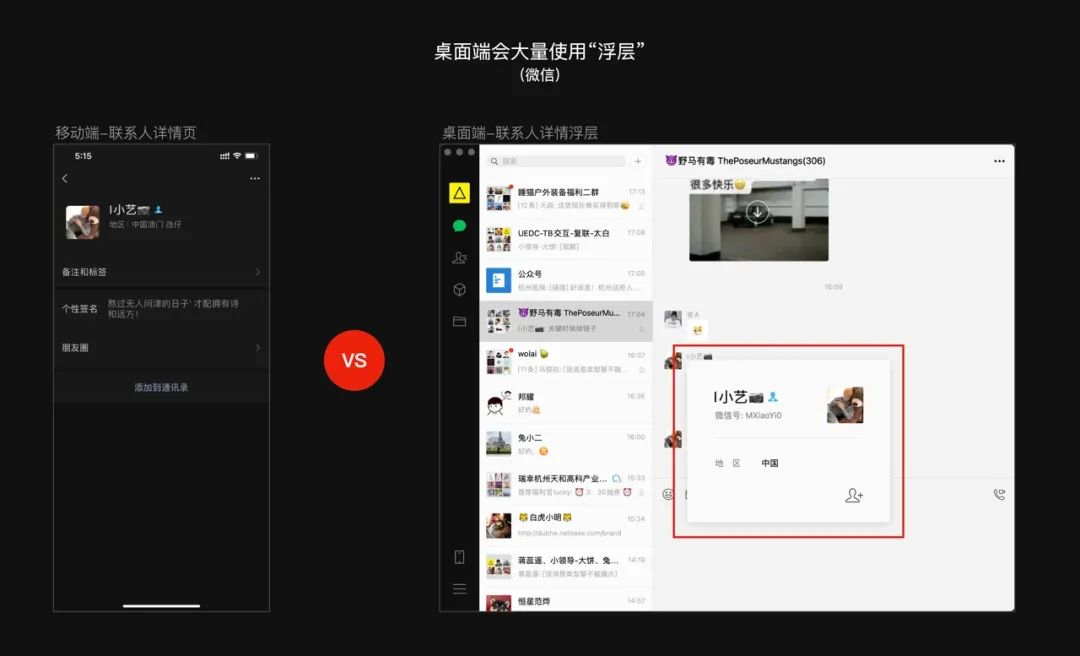Start a voice call from chat toolbar
The height and width of the screenshot is (656, 1080).
tap(998, 494)
